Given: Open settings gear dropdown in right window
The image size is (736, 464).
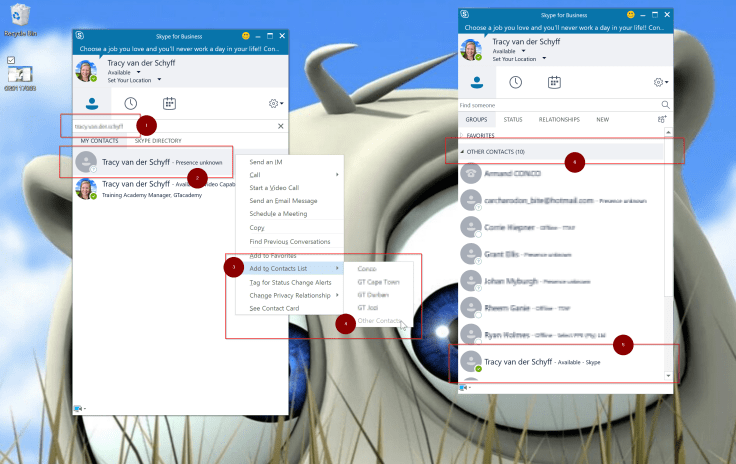Looking at the screenshot, I should 660,83.
